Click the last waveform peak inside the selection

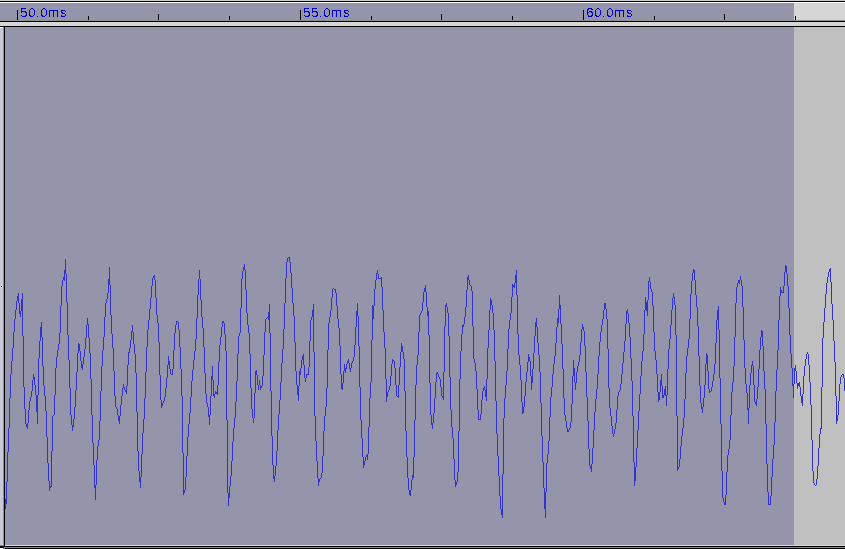click(x=786, y=267)
